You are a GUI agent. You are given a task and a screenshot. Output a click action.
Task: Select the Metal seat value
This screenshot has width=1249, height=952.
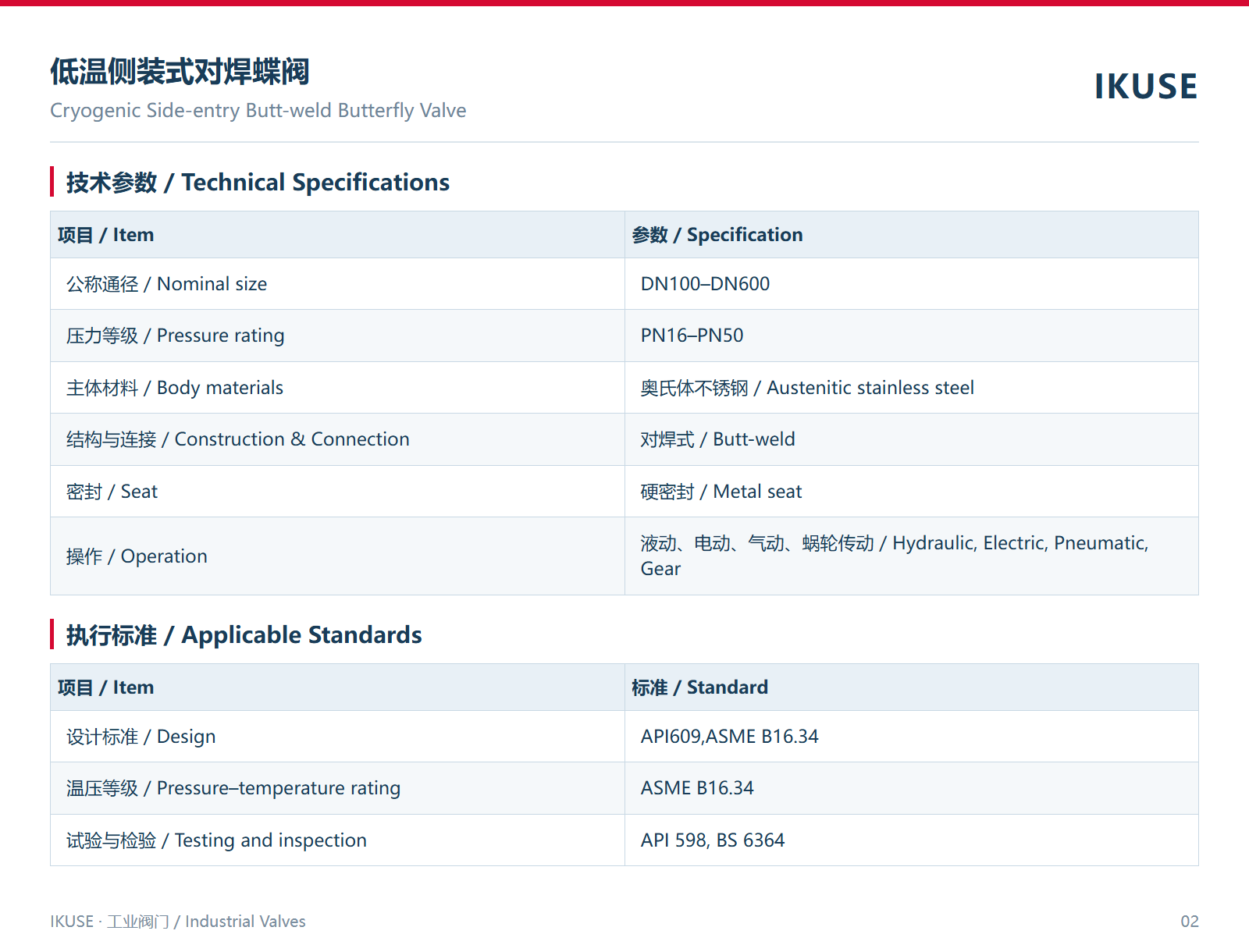pyautogui.click(x=721, y=492)
